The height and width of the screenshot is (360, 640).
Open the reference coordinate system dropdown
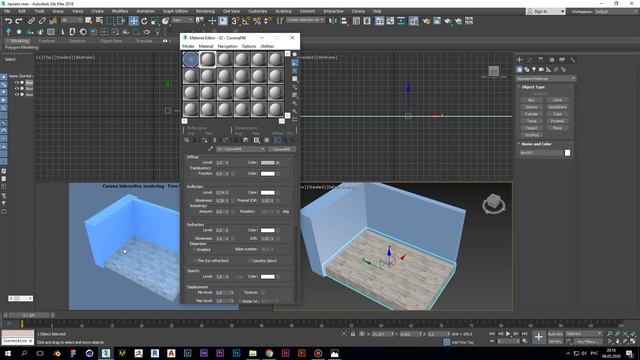click(x=182, y=20)
